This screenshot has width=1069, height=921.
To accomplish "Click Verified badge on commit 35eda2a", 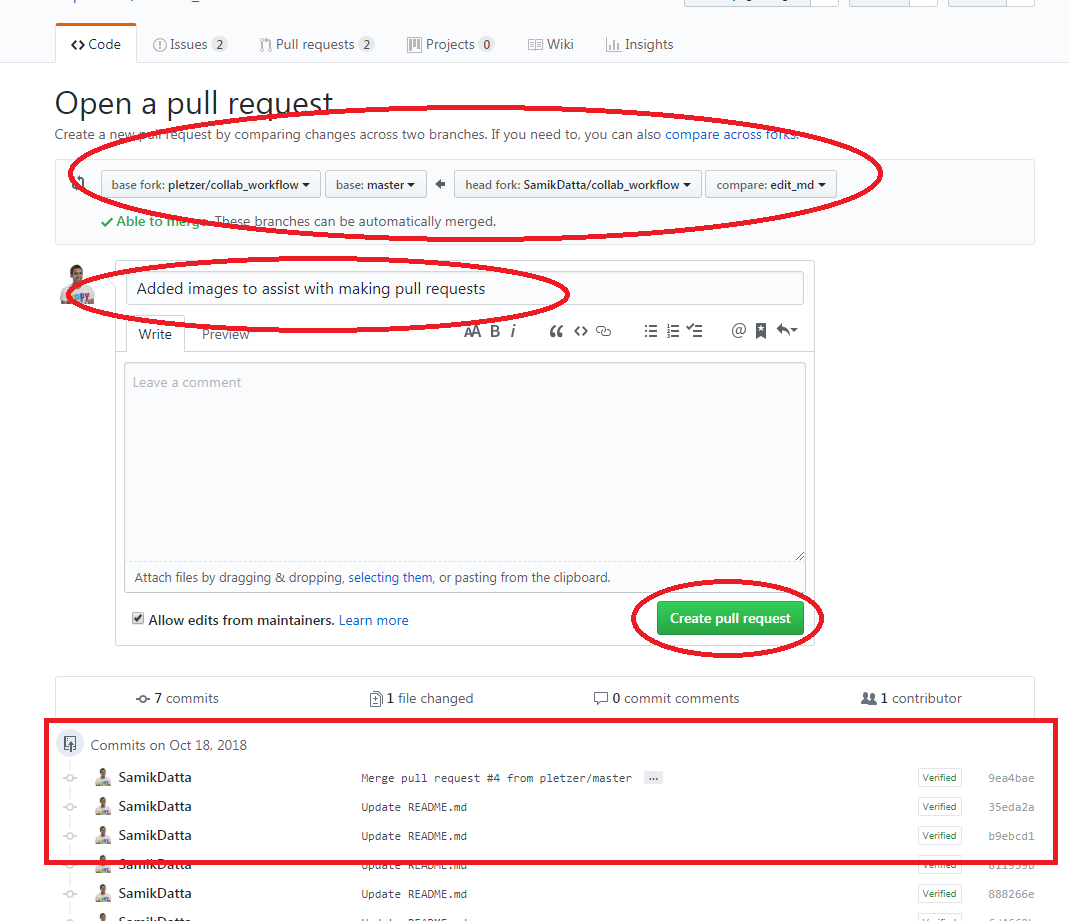I will pyautogui.click(x=939, y=807).
